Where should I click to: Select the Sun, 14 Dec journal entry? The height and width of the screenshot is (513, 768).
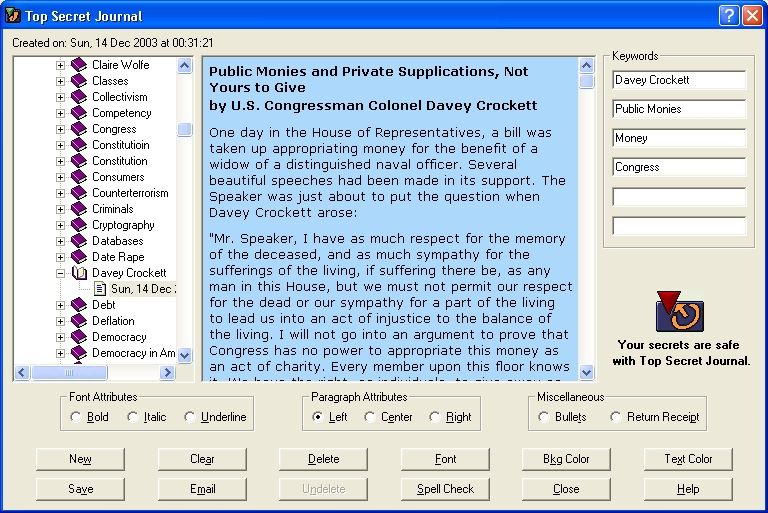pos(142,289)
